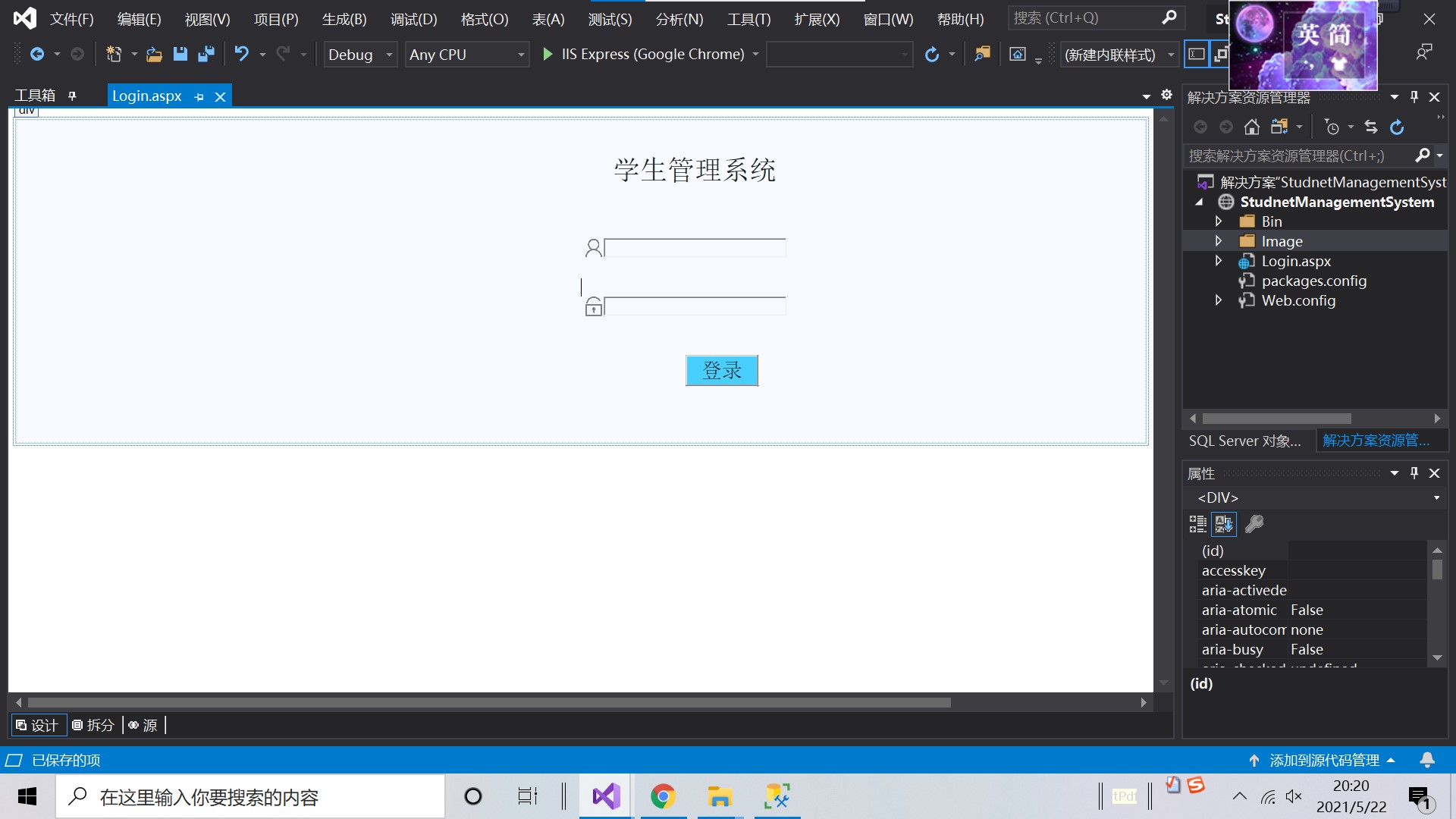This screenshot has height=819, width=1456.
Task: Click the New Item toolbar icon
Action: click(114, 54)
